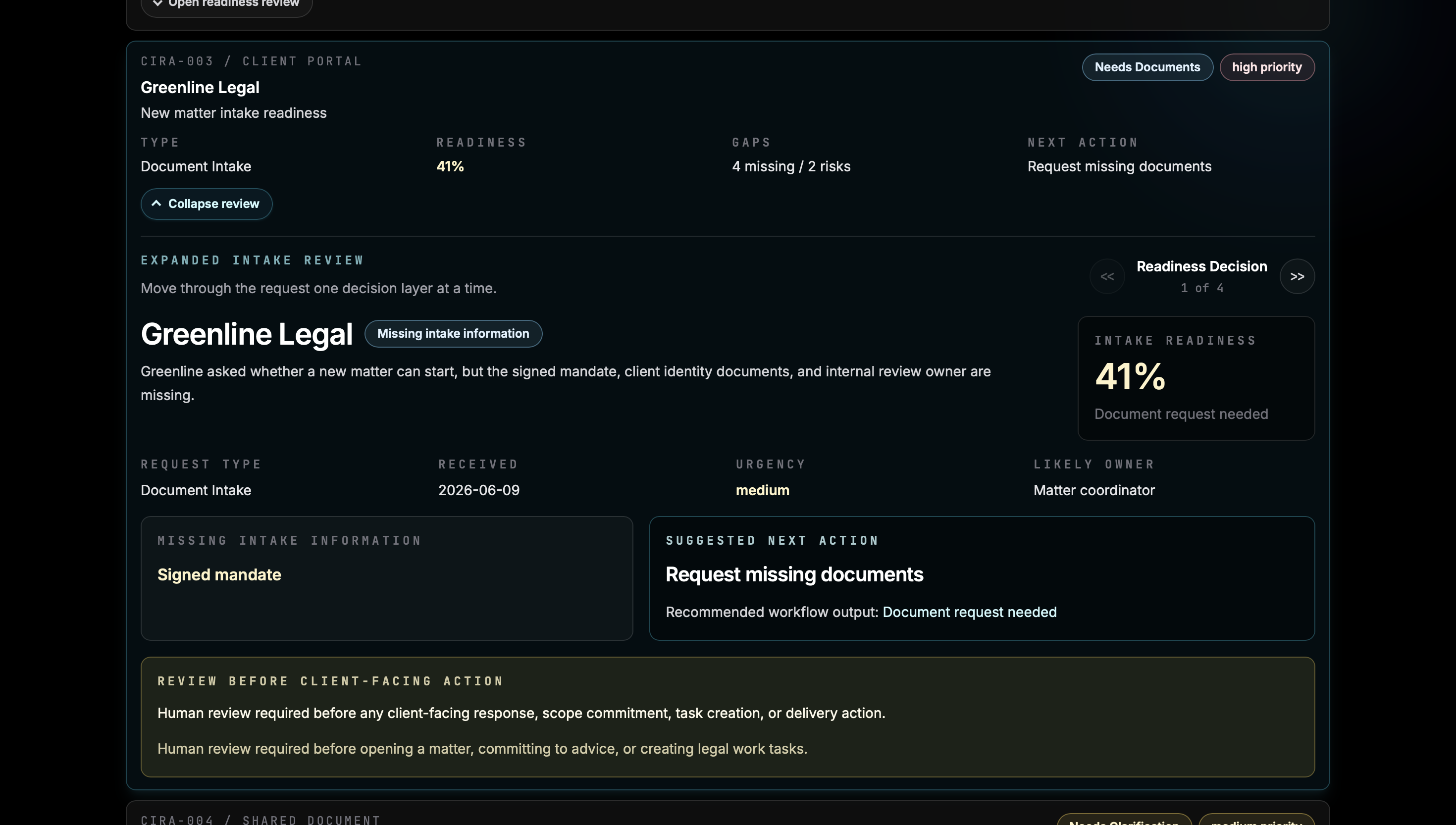Viewport: 1456px width, 825px height.
Task: Click the Expanded Intake Review heading
Action: pos(252,260)
